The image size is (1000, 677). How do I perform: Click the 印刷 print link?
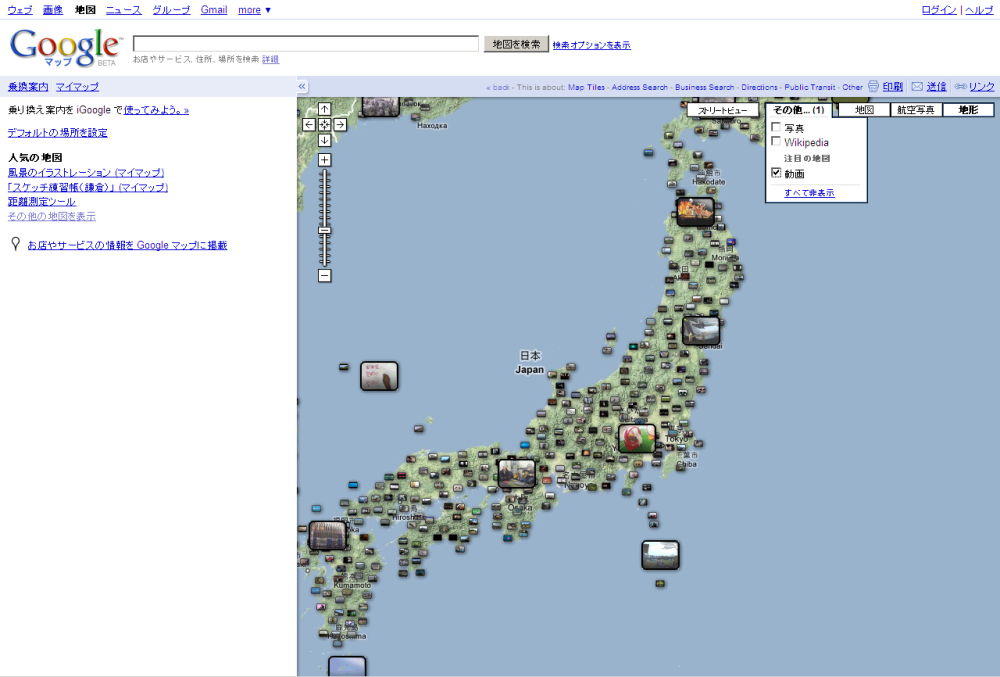pyautogui.click(x=893, y=87)
